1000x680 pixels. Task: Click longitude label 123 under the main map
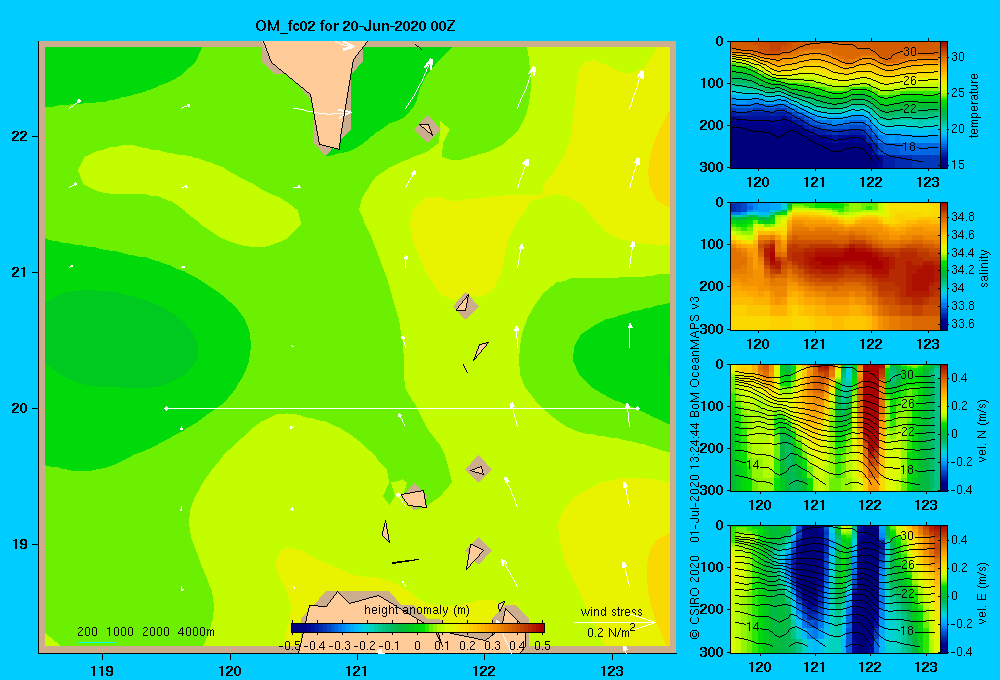tap(612, 670)
